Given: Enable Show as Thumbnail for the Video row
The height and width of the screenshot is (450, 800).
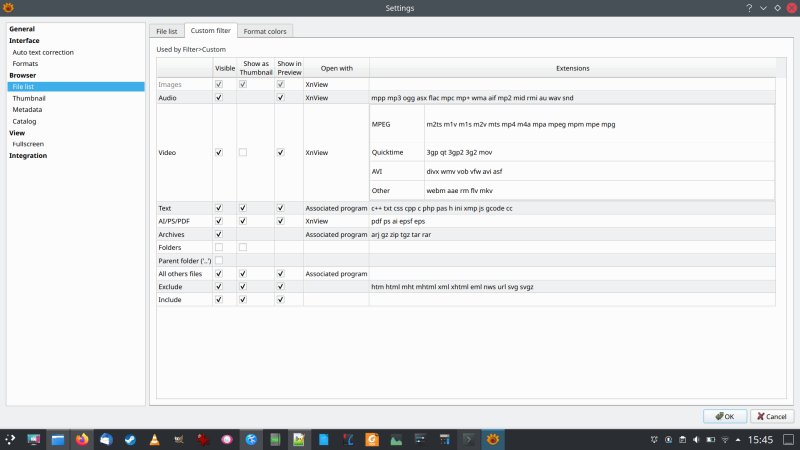Looking at the screenshot, I should (243, 152).
